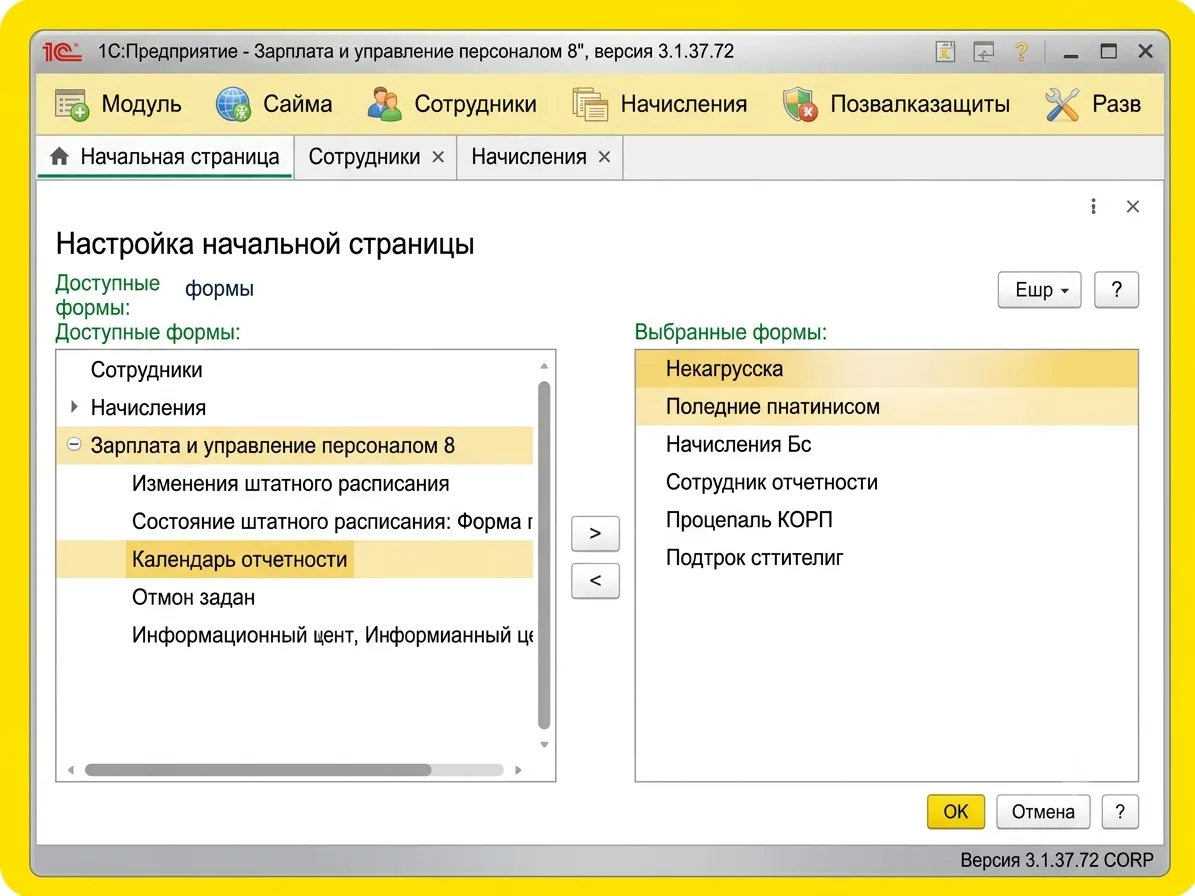Select Поледние пнатинисом in selected forms
This screenshot has width=1195, height=896.
886,407
